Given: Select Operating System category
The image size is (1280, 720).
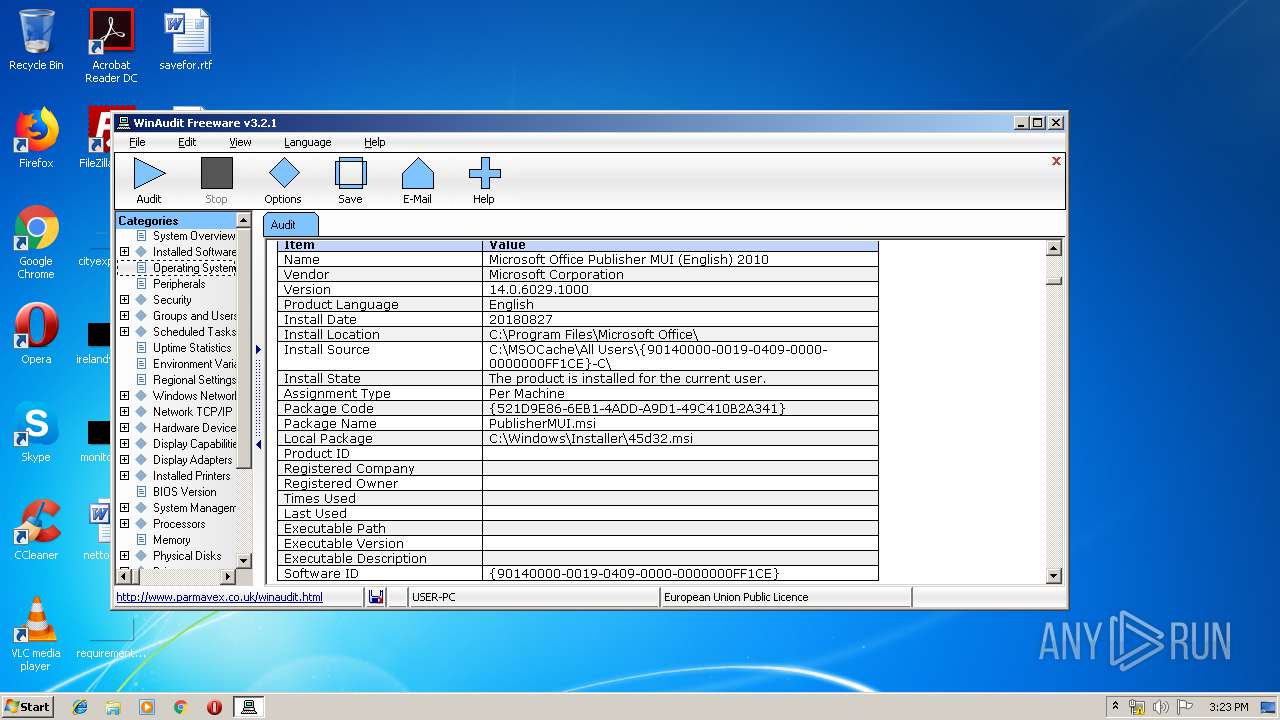Looking at the screenshot, I should 194,268.
